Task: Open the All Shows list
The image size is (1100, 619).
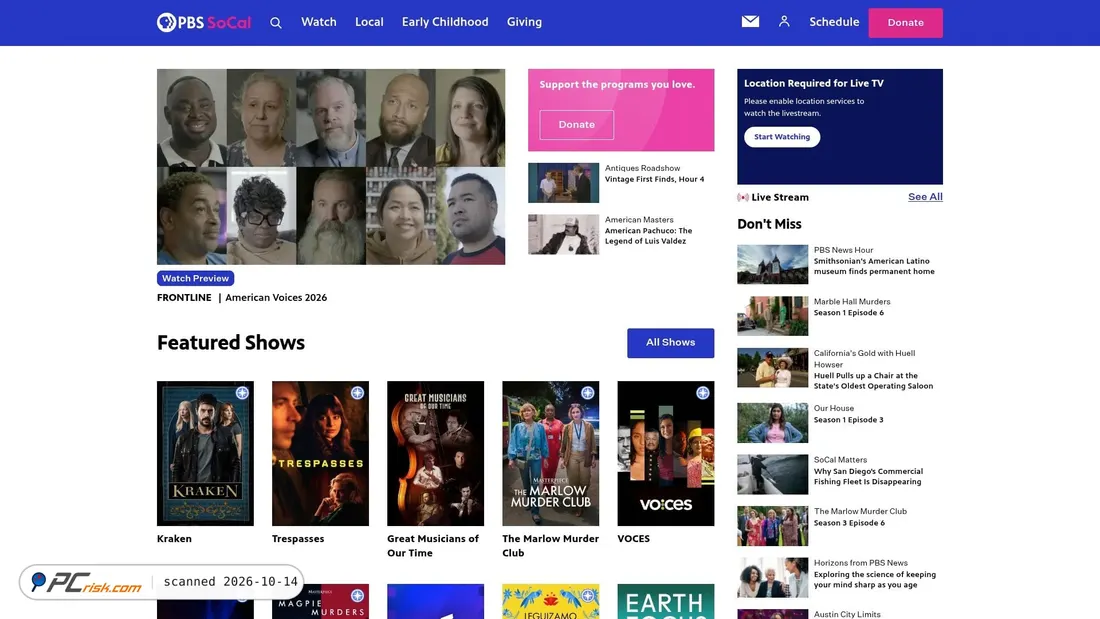Action: 671,342
